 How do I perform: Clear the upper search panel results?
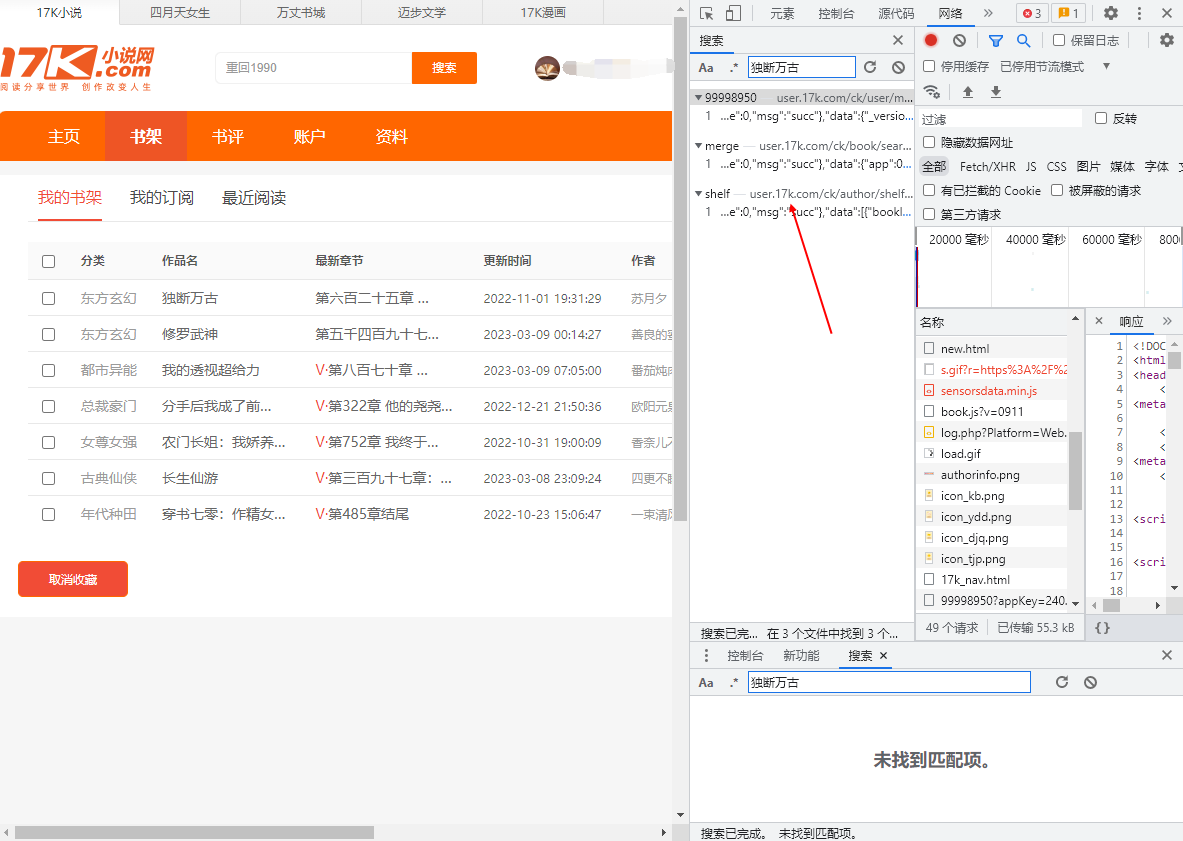tap(898, 67)
